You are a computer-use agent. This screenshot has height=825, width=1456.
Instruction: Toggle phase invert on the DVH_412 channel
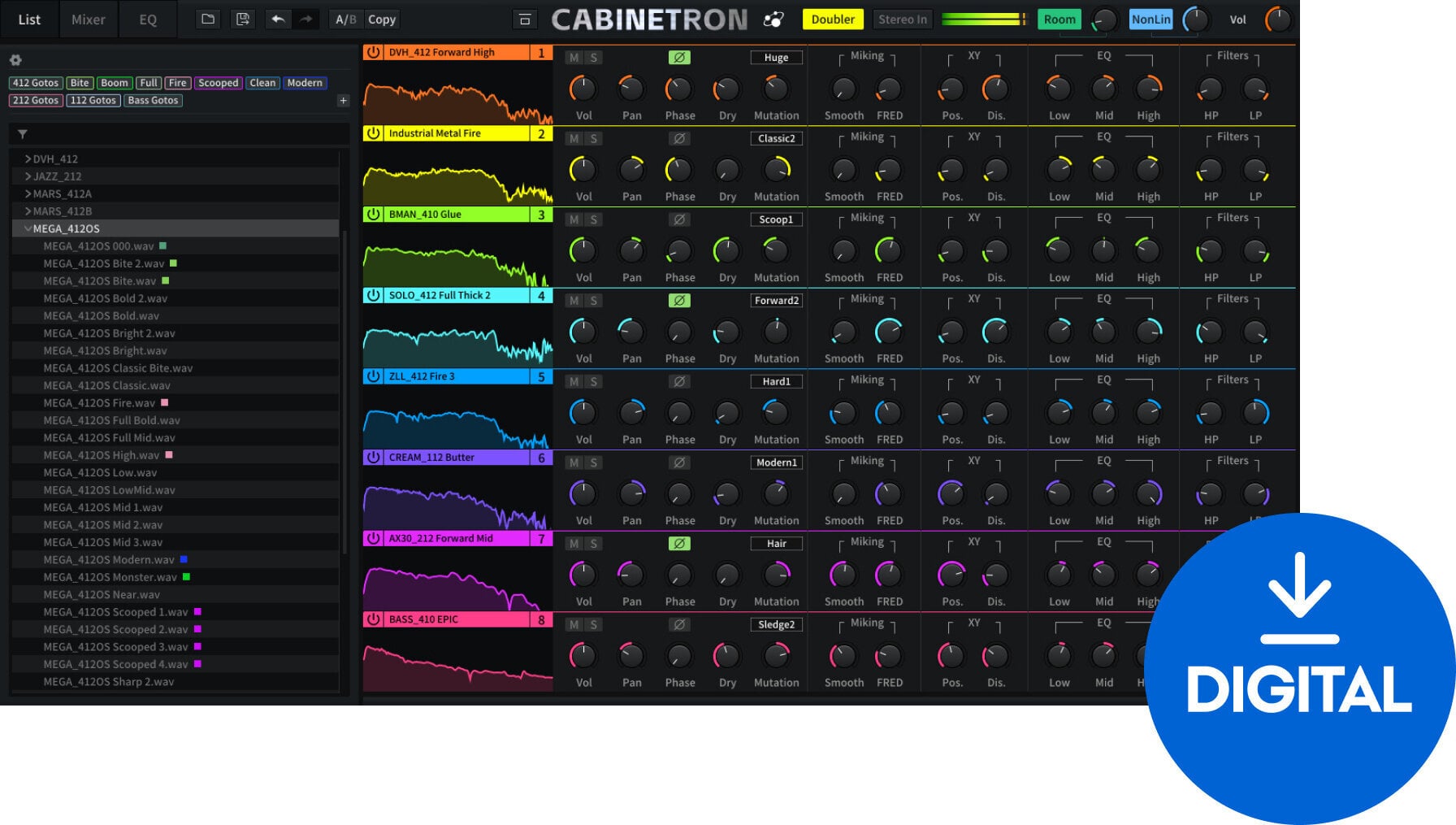680,57
